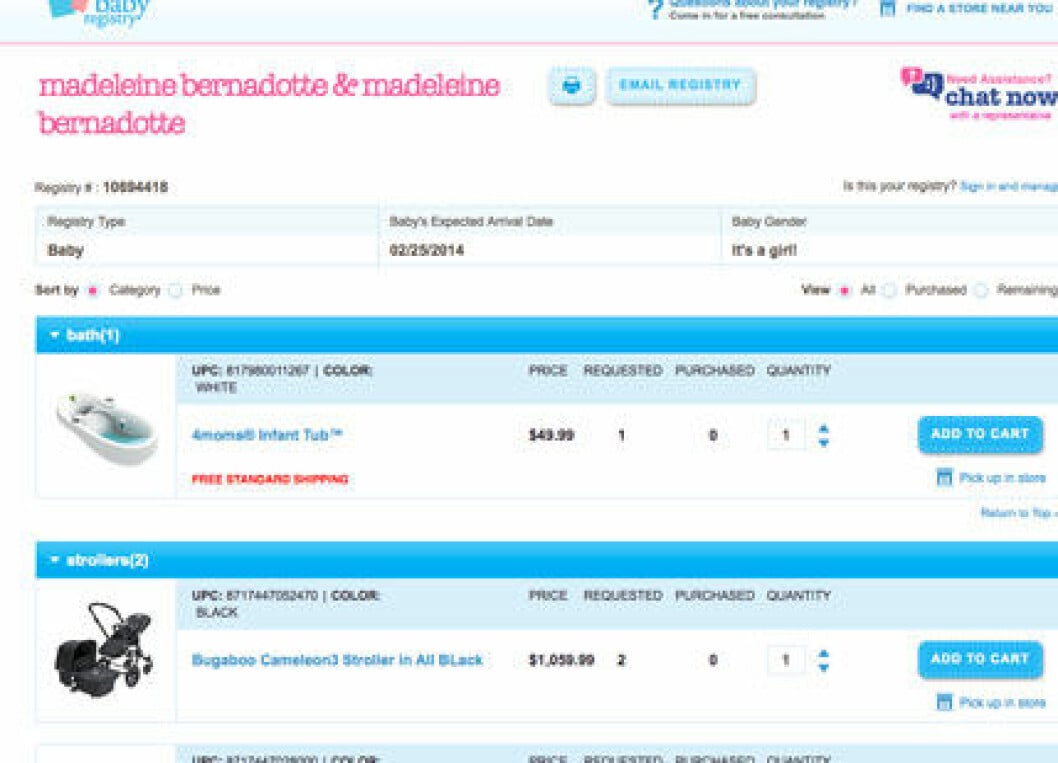The image size is (1058, 763).
Task: Click the store icon beside Infant Tub pickup
Action: coord(945,477)
